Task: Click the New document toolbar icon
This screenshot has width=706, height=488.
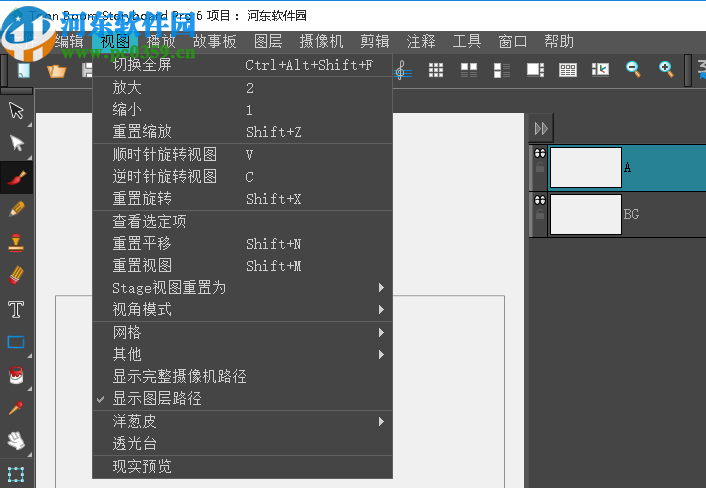Action: pos(24,70)
